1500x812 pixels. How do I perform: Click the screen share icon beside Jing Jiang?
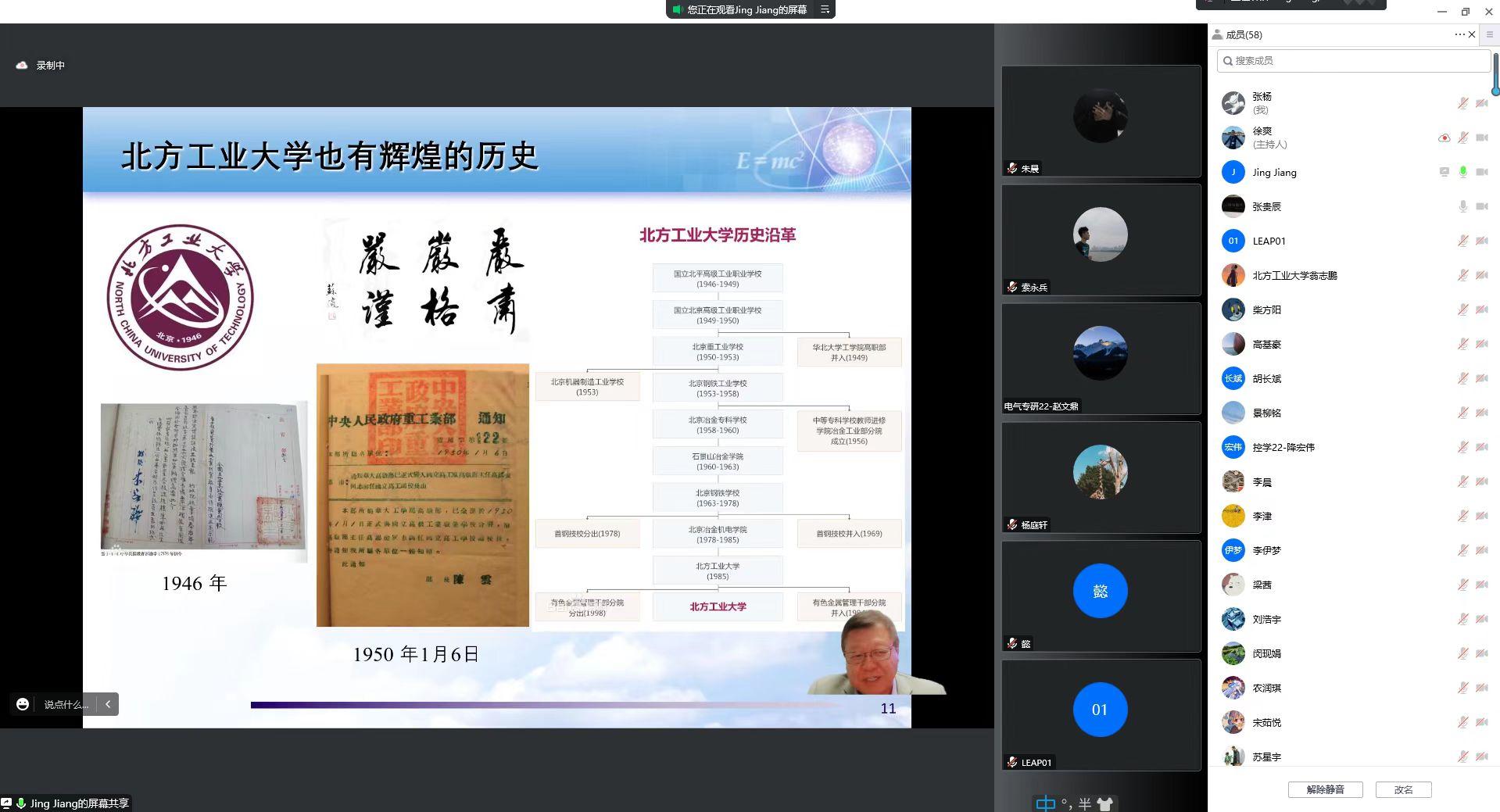pos(1444,172)
